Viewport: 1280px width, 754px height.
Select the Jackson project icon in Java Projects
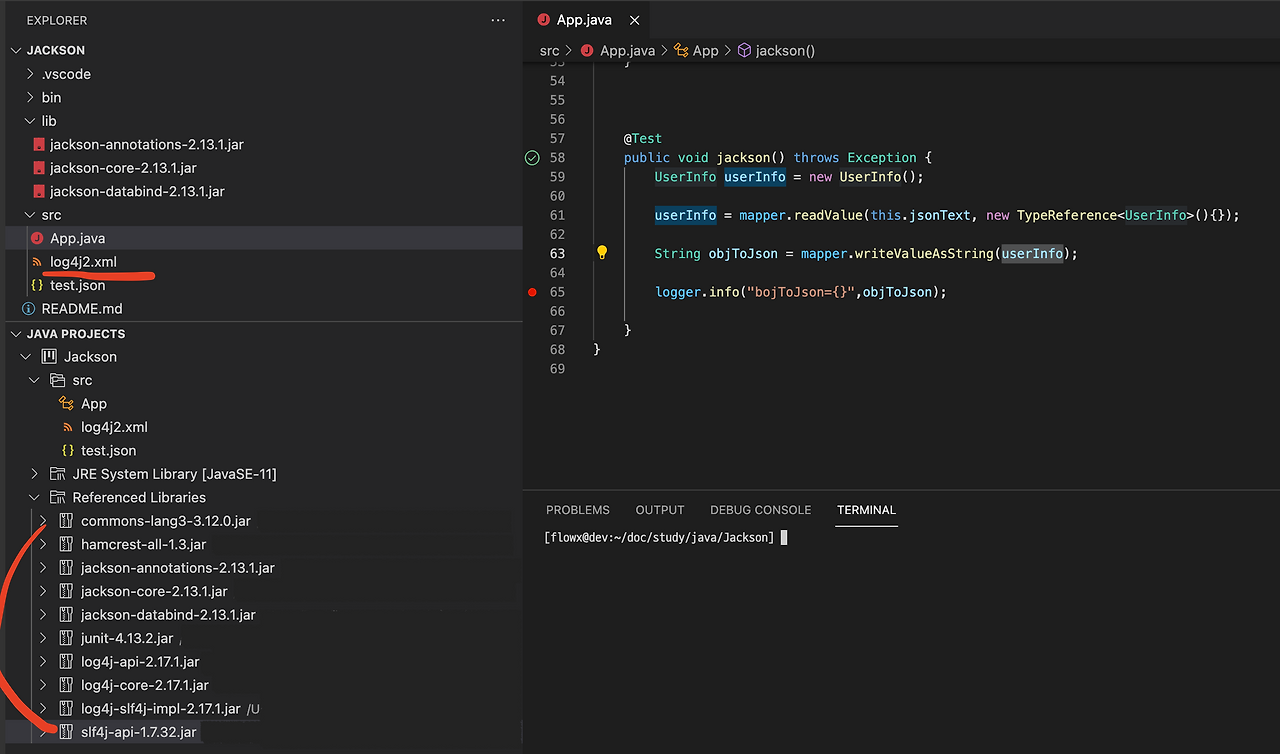[48, 356]
